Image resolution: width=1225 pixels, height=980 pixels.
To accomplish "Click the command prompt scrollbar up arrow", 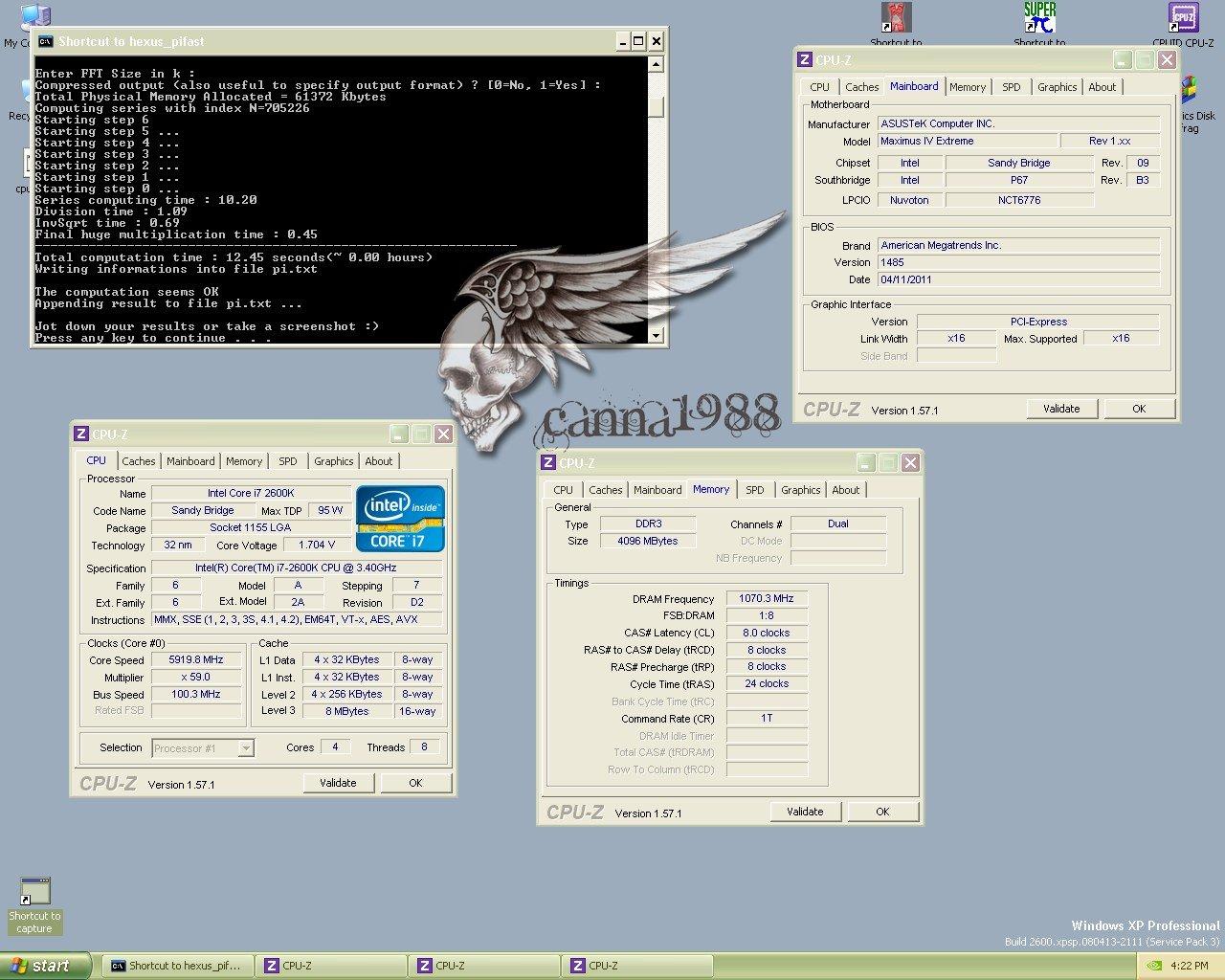I will 656,65.
